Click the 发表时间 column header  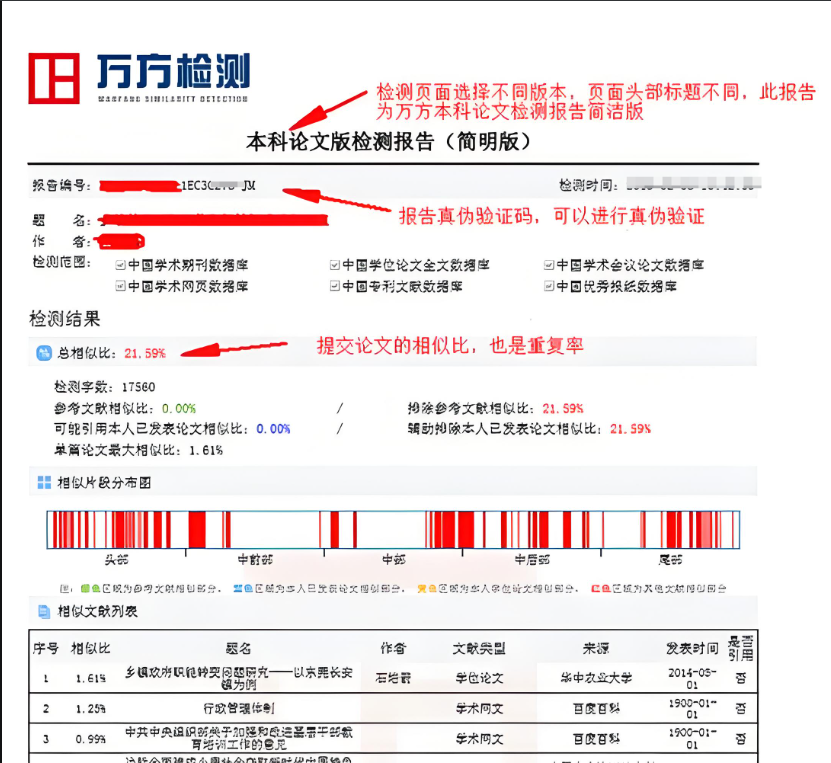(692, 648)
